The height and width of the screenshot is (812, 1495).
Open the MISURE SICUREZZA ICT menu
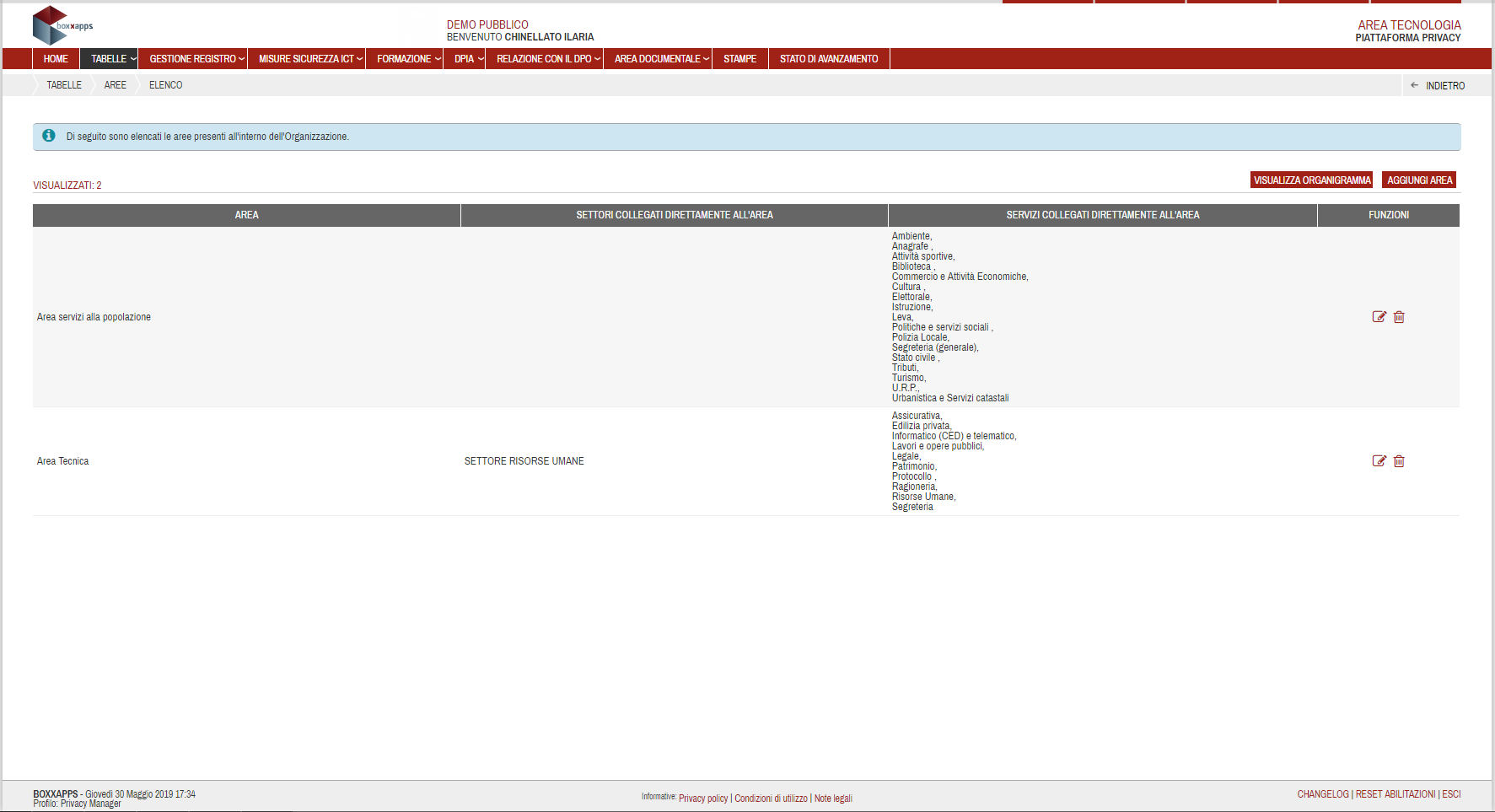tap(307, 59)
